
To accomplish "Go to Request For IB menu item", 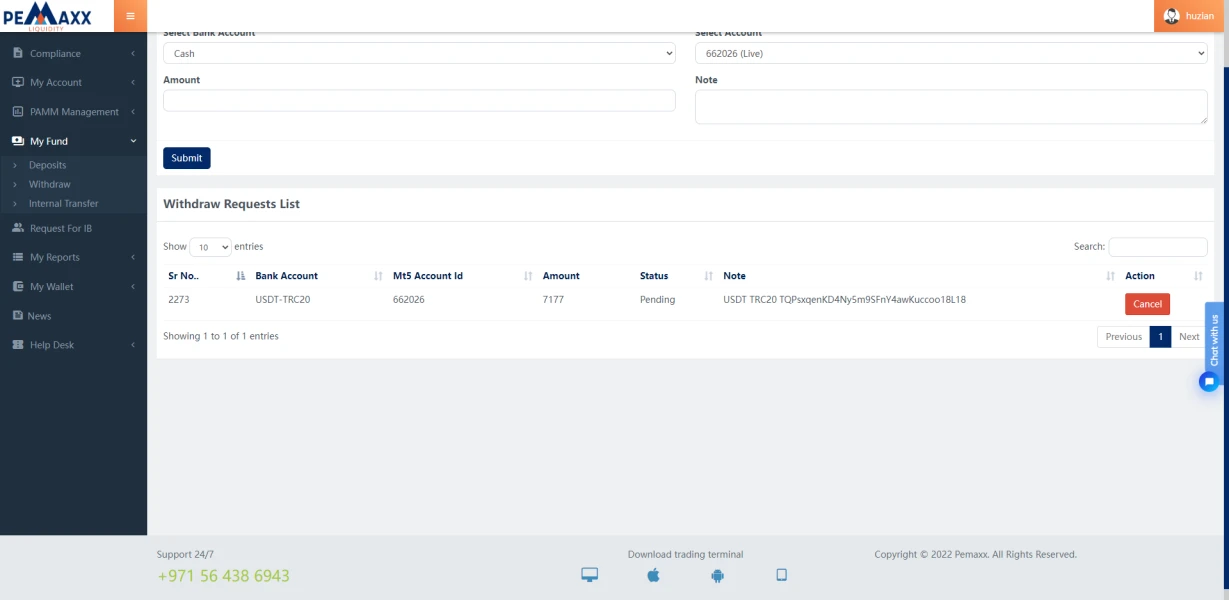I will tap(61, 228).
